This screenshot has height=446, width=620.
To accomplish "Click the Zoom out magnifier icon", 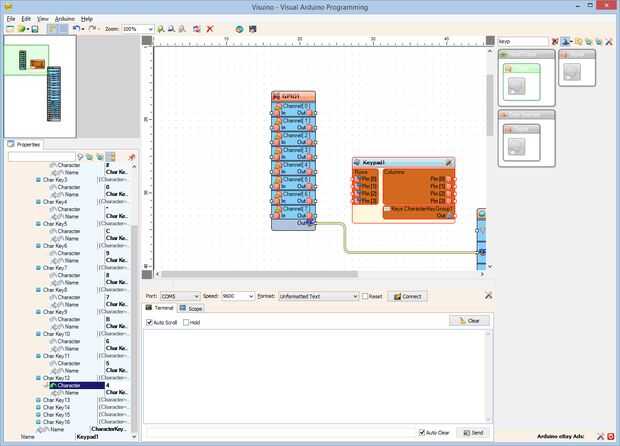I will (171, 29).
